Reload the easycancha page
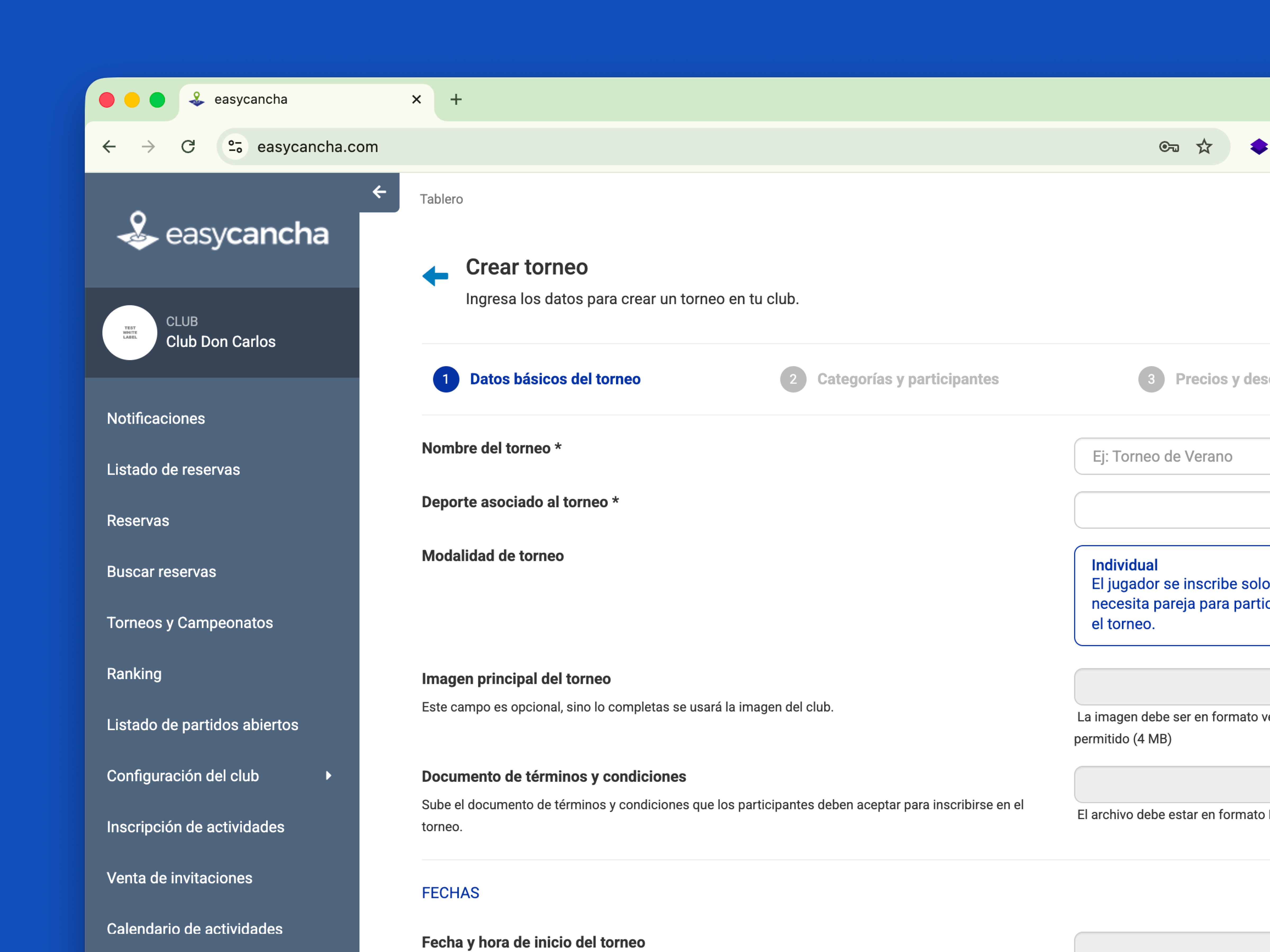The height and width of the screenshot is (952, 1270). pyautogui.click(x=188, y=147)
